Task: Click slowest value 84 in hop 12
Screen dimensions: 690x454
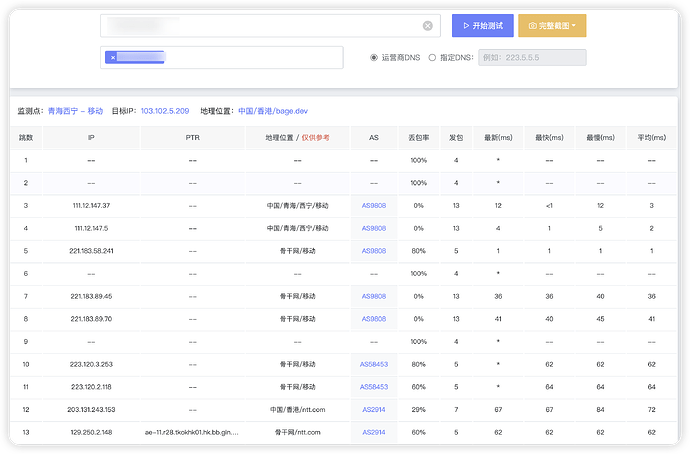Action: coord(600,410)
